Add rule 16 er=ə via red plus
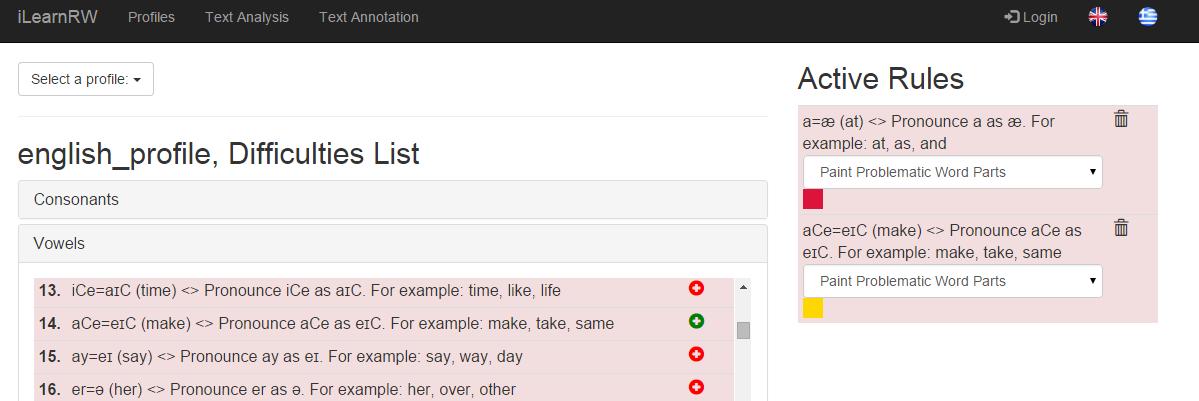1199x401 pixels. pyautogui.click(x=696, y=387)
